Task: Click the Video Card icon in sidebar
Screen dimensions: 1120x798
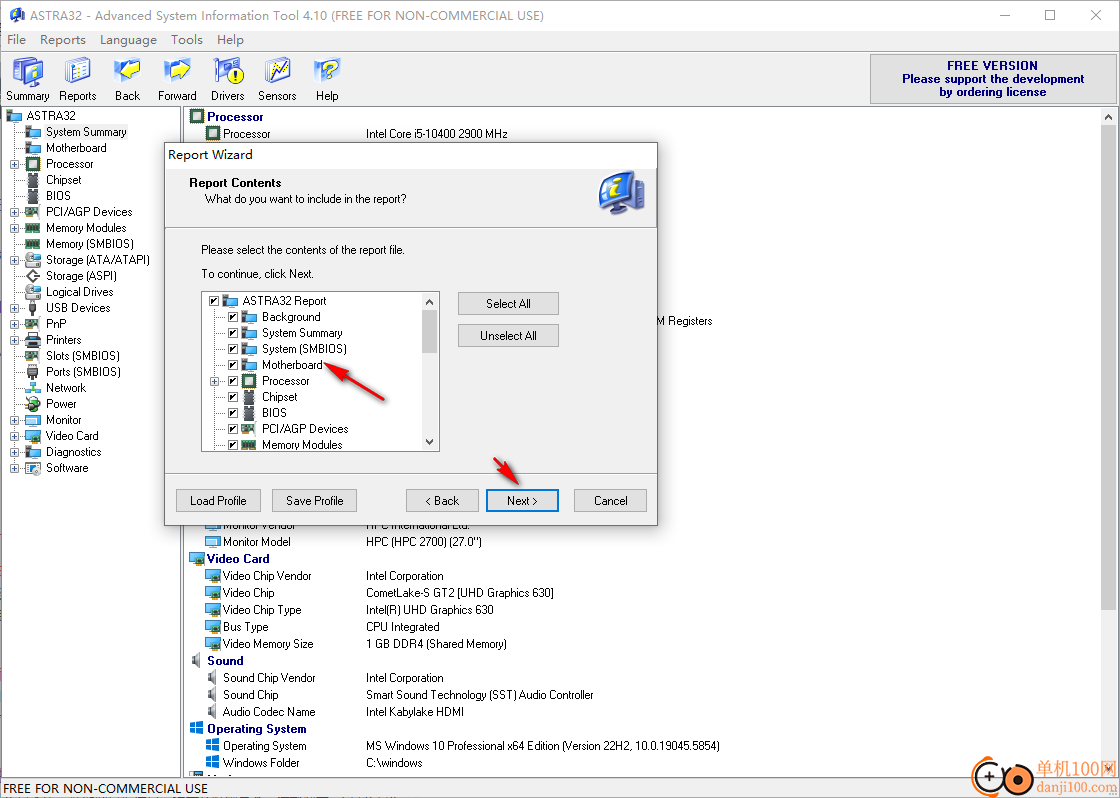Action: pos(33,436)
